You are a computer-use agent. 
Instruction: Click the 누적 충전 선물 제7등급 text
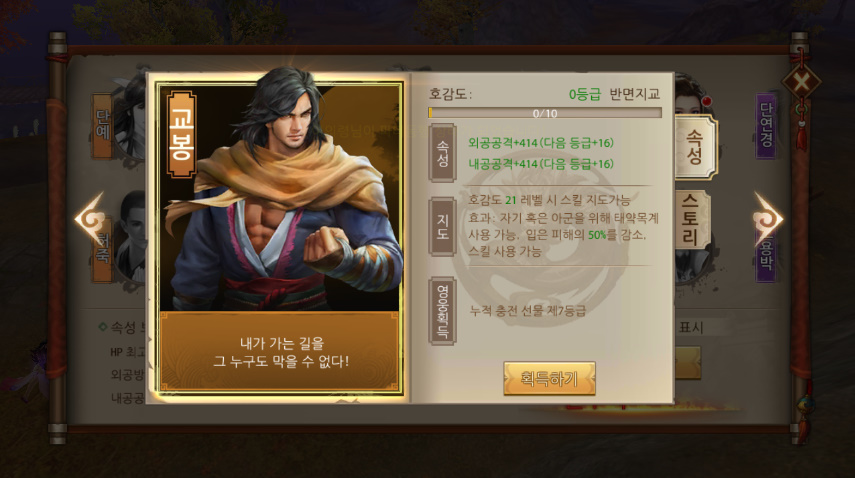click(527, 311)
